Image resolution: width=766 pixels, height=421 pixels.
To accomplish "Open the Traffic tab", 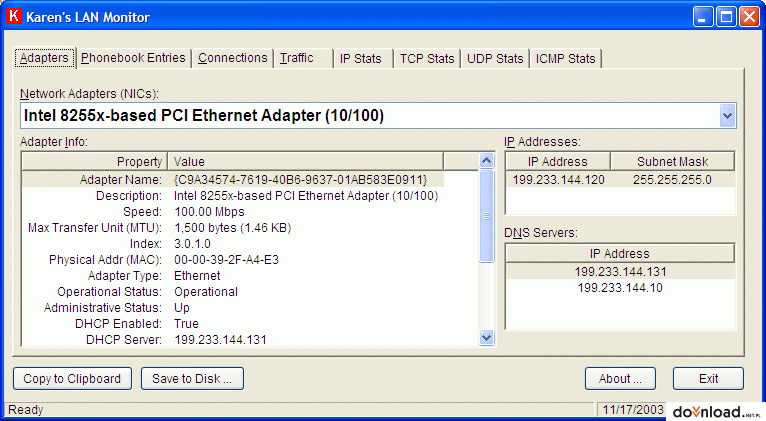I will point(303,58).
